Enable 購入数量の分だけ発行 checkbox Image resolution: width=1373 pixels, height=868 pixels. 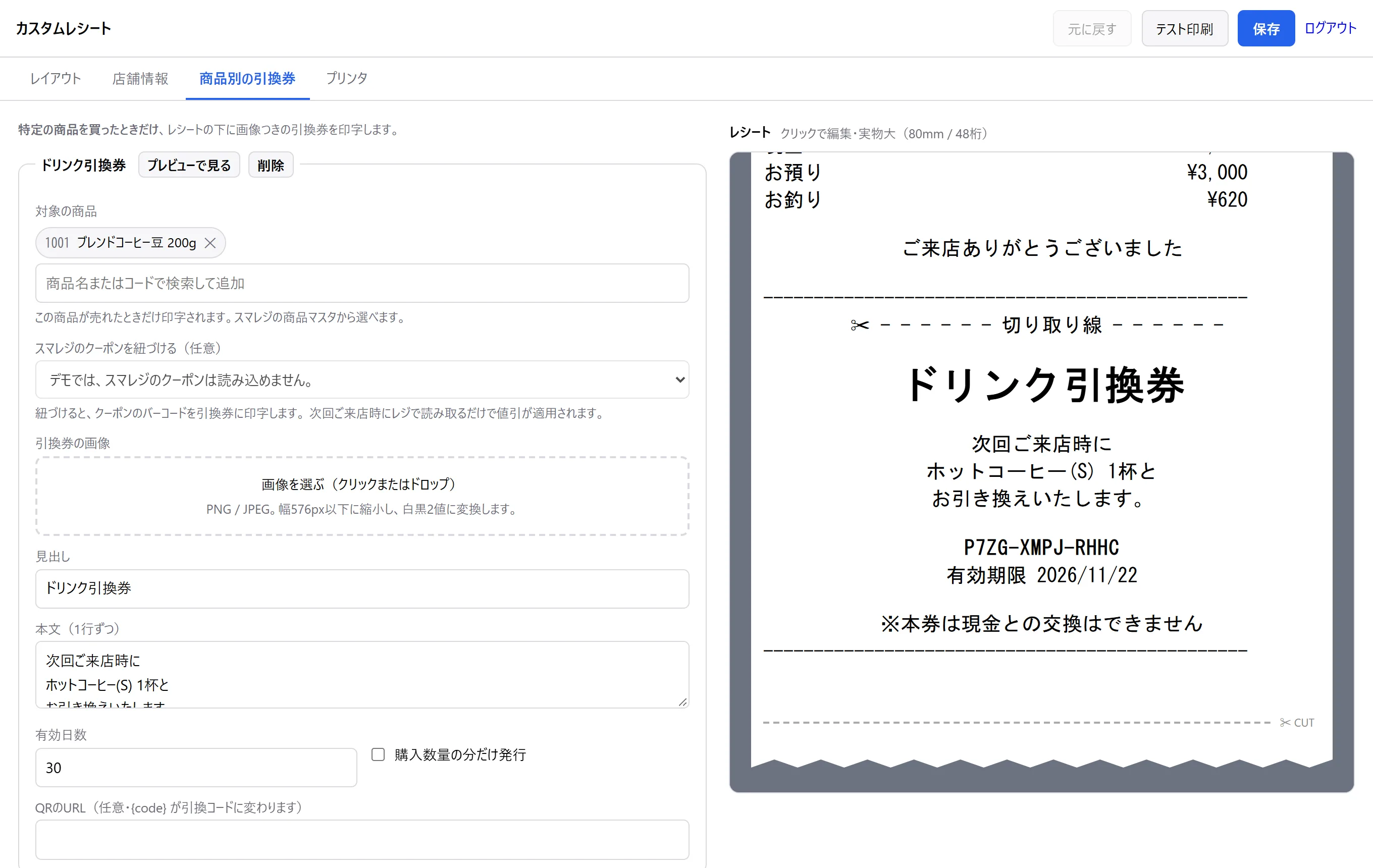[378, 754]
